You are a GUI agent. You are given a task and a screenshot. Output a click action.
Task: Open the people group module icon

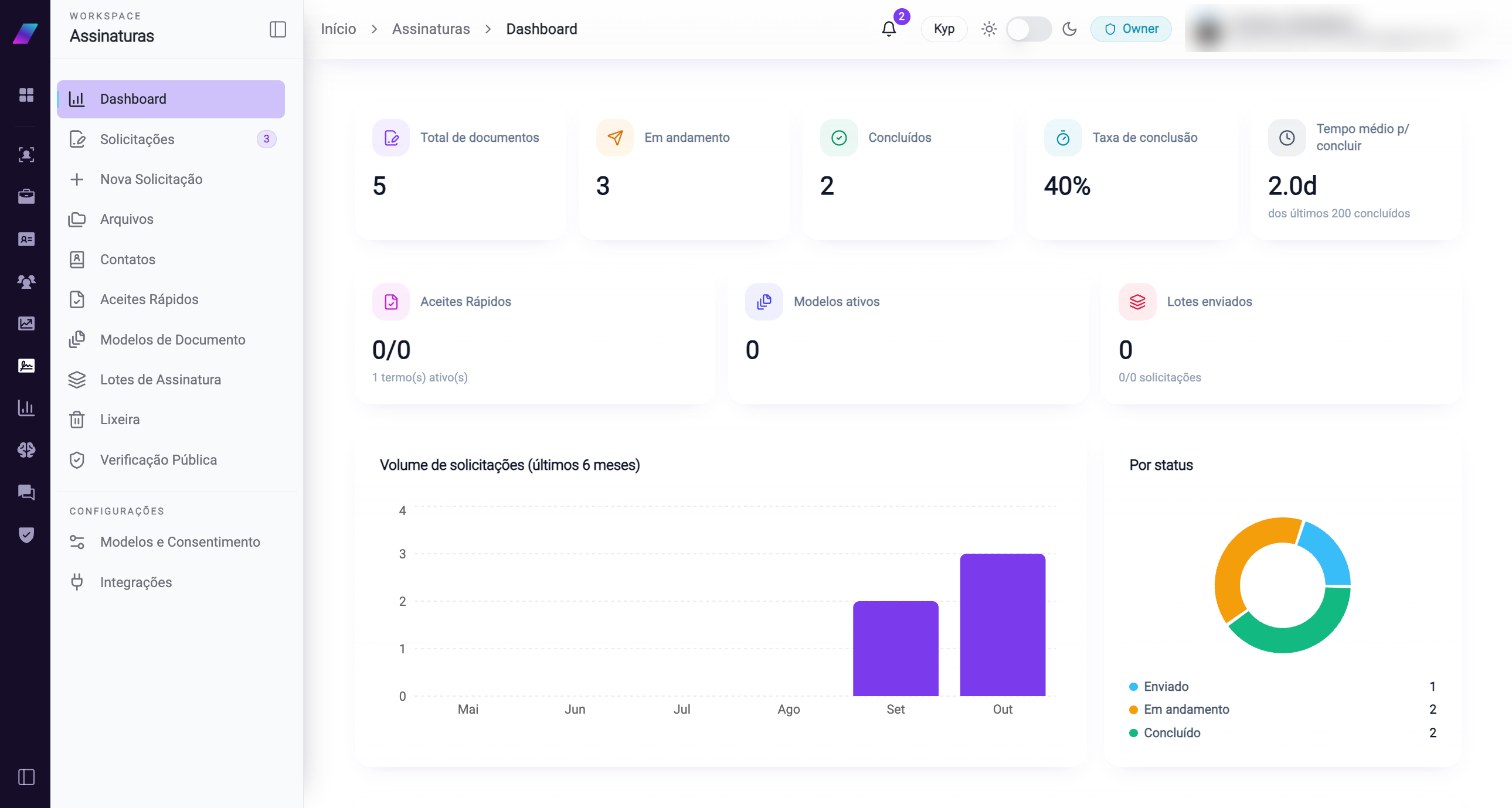click(x=26, y=282)
